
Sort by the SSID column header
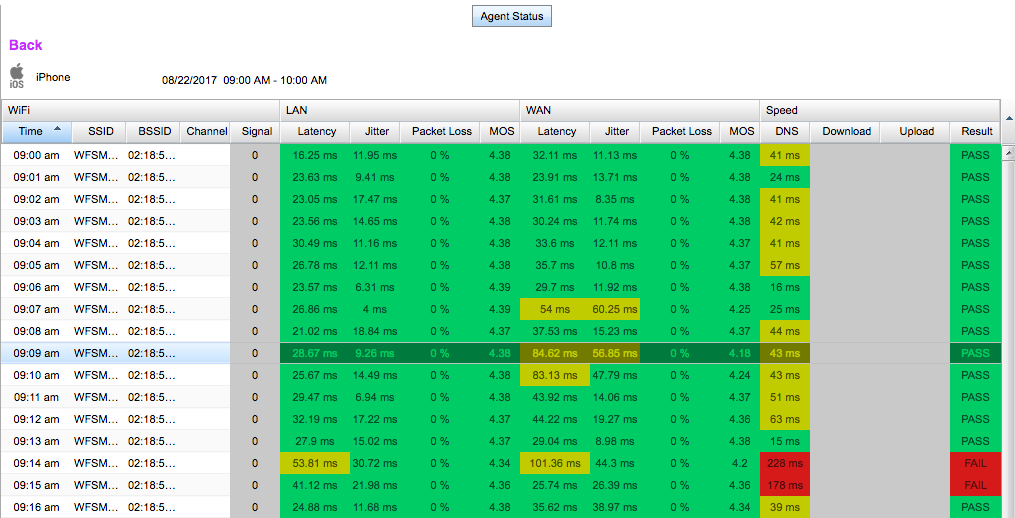pos(101,131)
